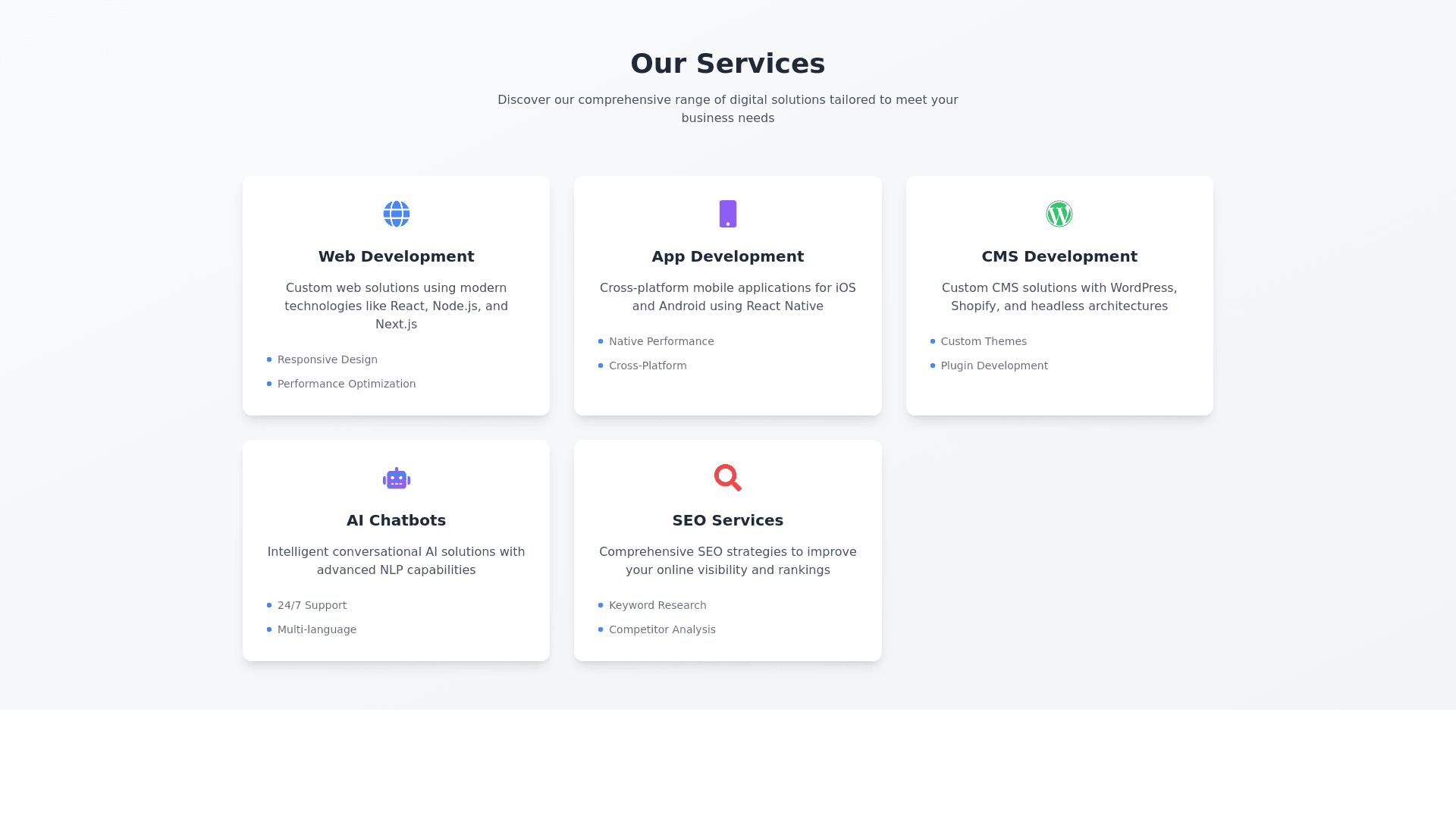Click the green WordPress logo icon
1456x819 pixels.
1059,214
